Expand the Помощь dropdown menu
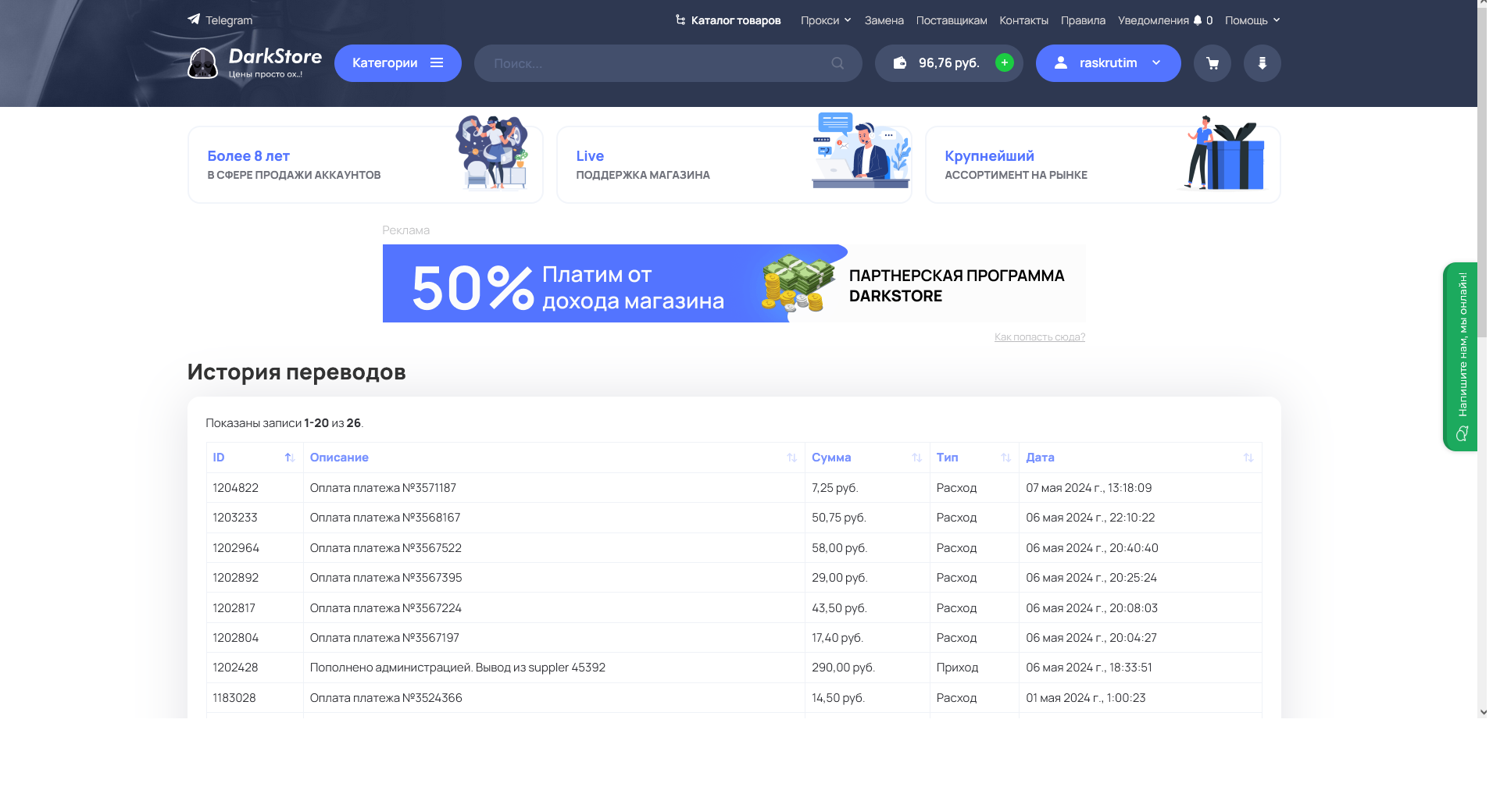The height and width of the screenshot is (812, 1500). [1252, 20]
